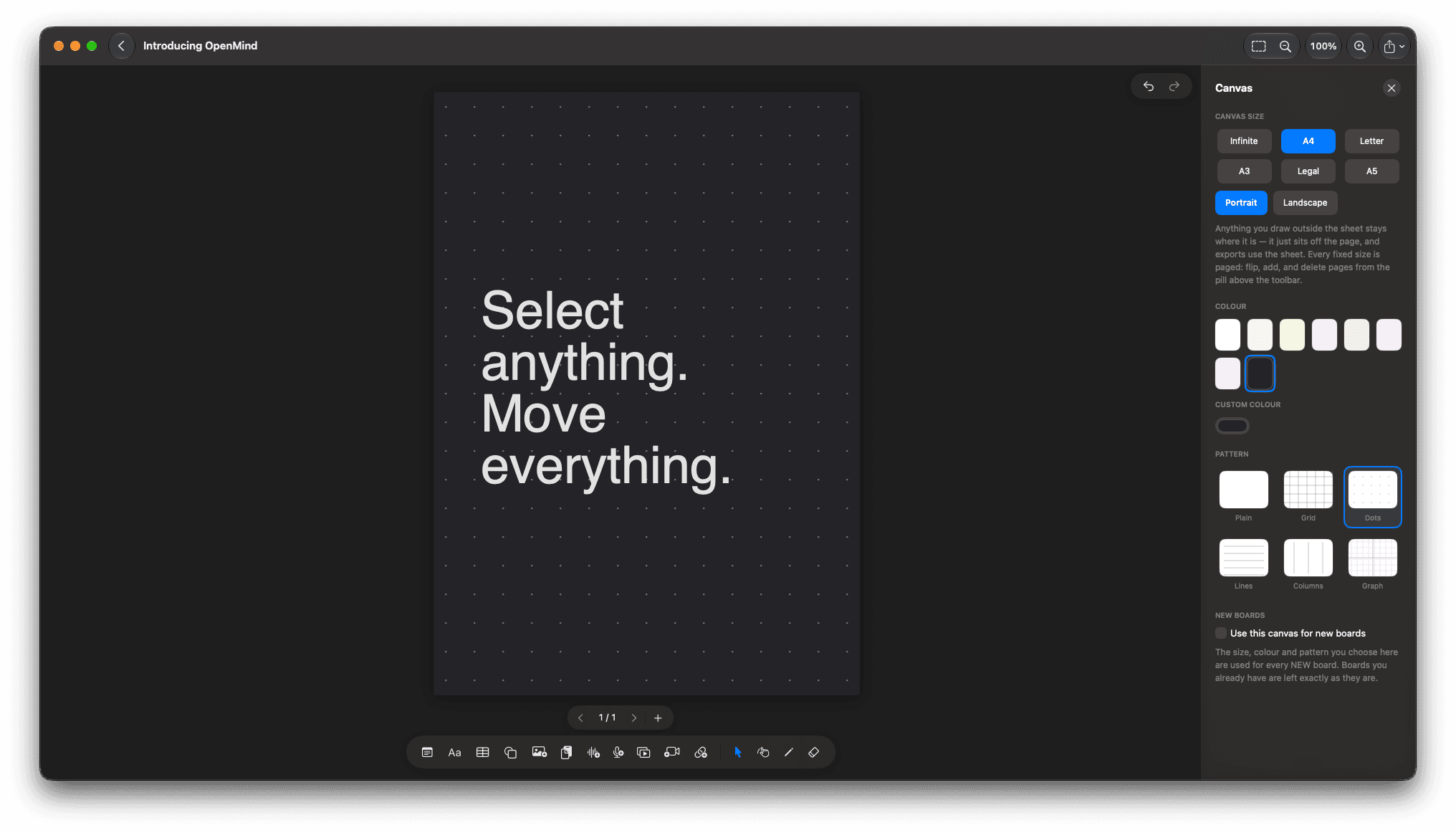The width and height of the screenshot is (1456, 833).
Task: Close the Canvas panel
Action: point(1392,88)
